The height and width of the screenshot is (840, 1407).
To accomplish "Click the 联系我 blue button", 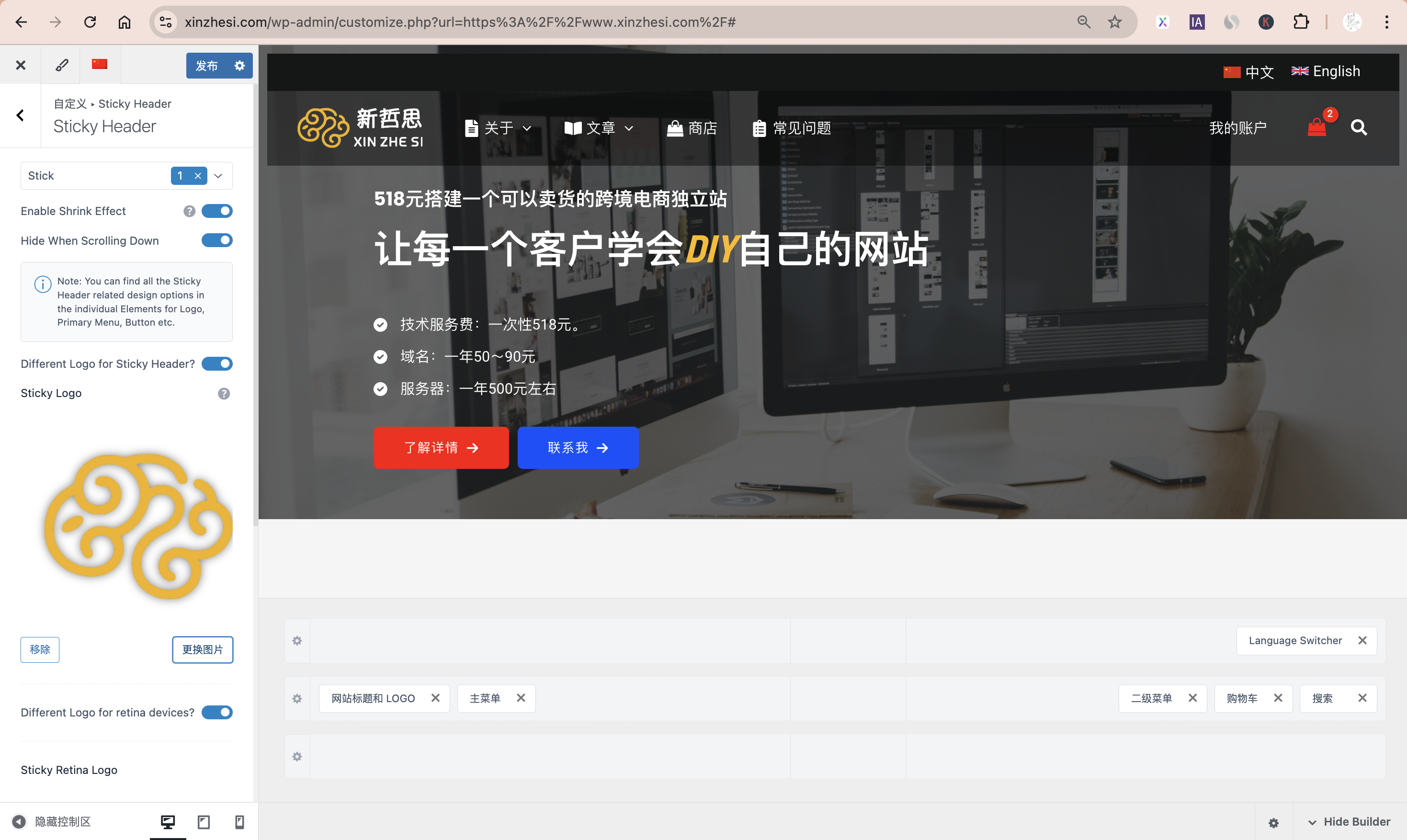I will pos(578,448).
